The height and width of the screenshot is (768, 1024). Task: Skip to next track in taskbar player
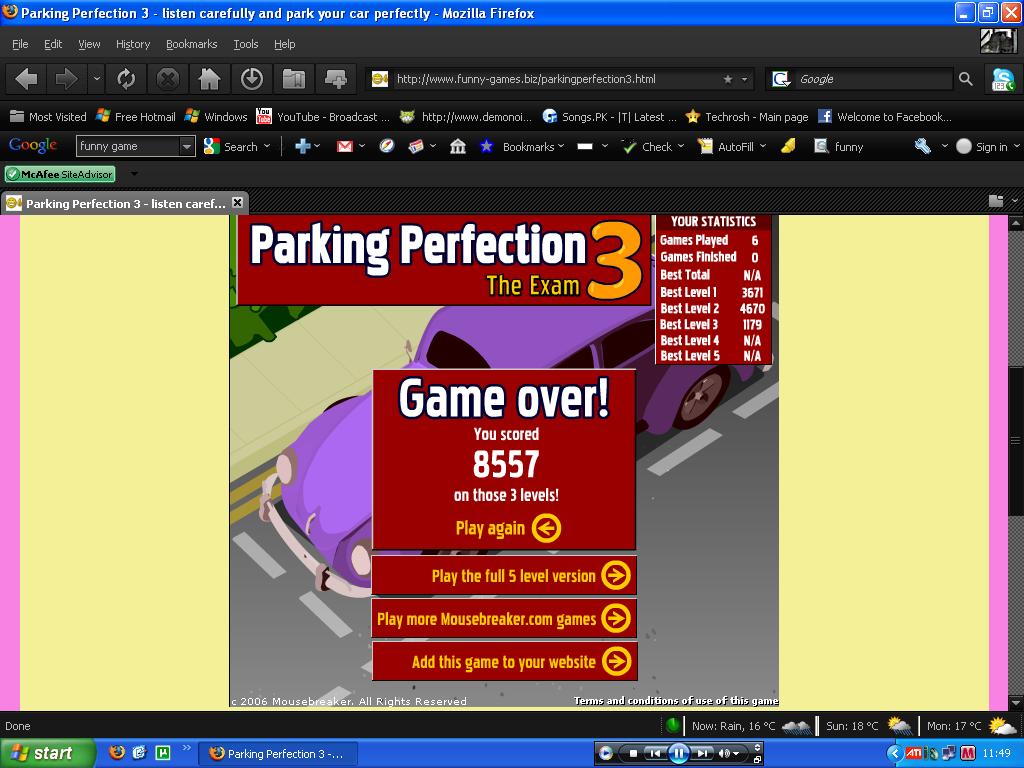pos(701,753)
